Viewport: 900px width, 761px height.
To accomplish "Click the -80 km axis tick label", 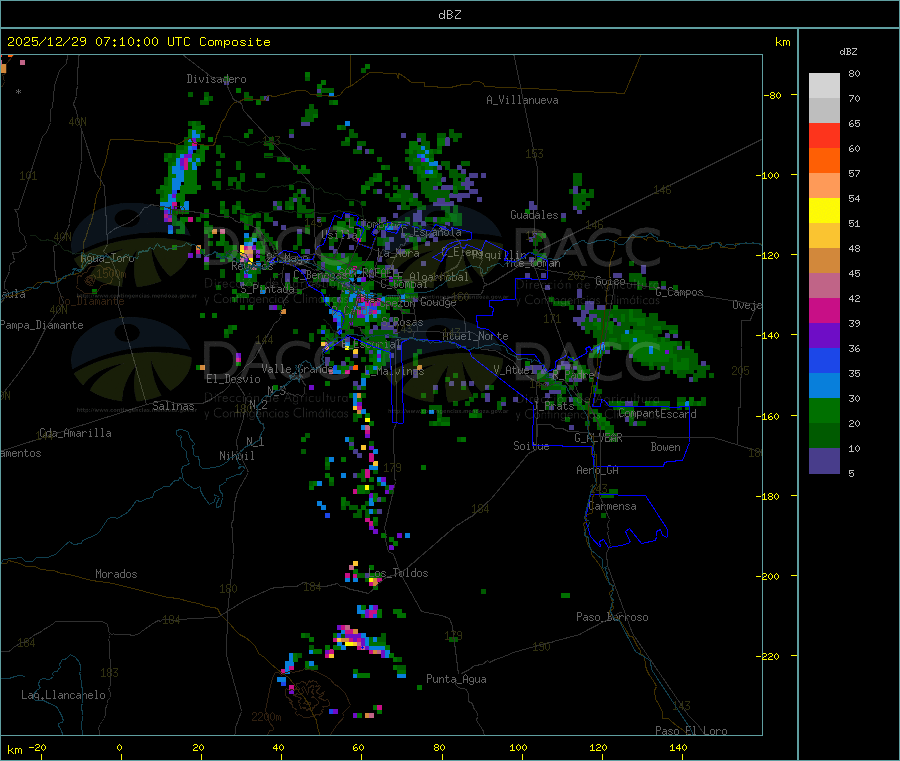I will tap(772, 95).
